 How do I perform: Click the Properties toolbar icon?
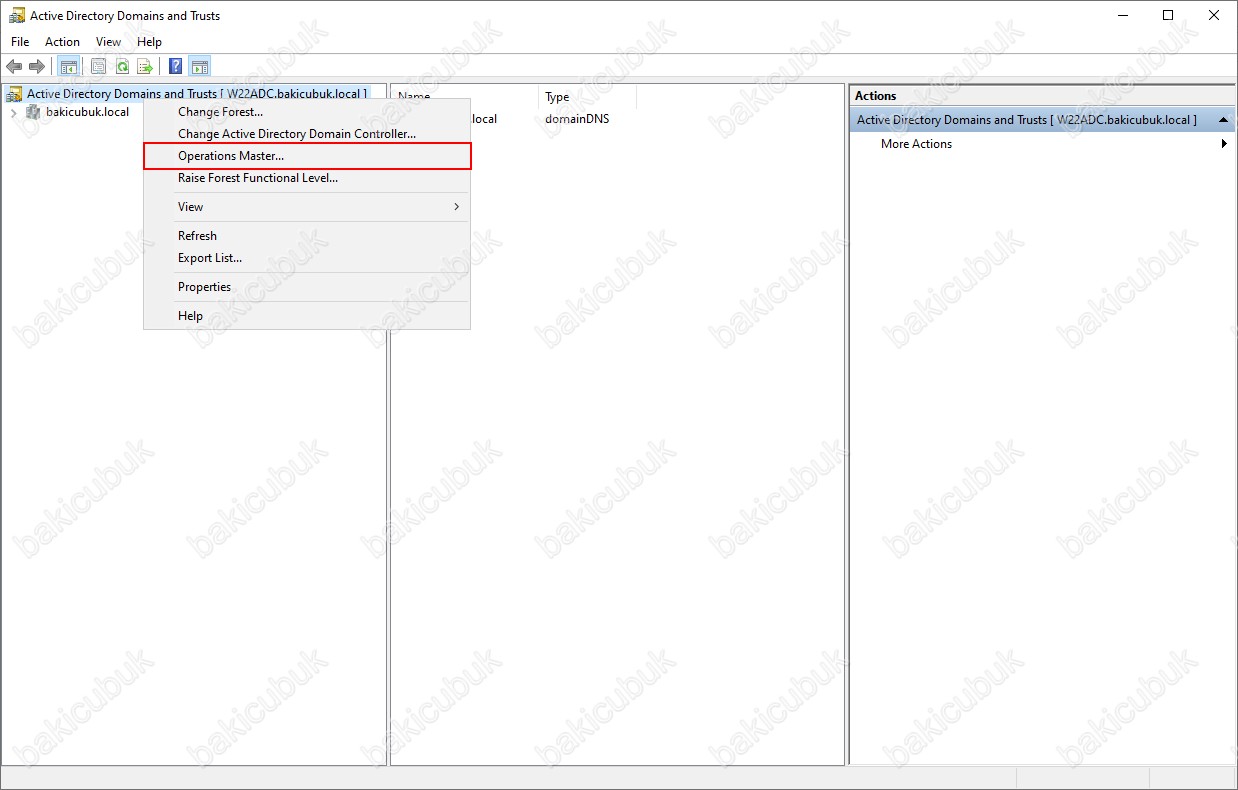[98, 67]
